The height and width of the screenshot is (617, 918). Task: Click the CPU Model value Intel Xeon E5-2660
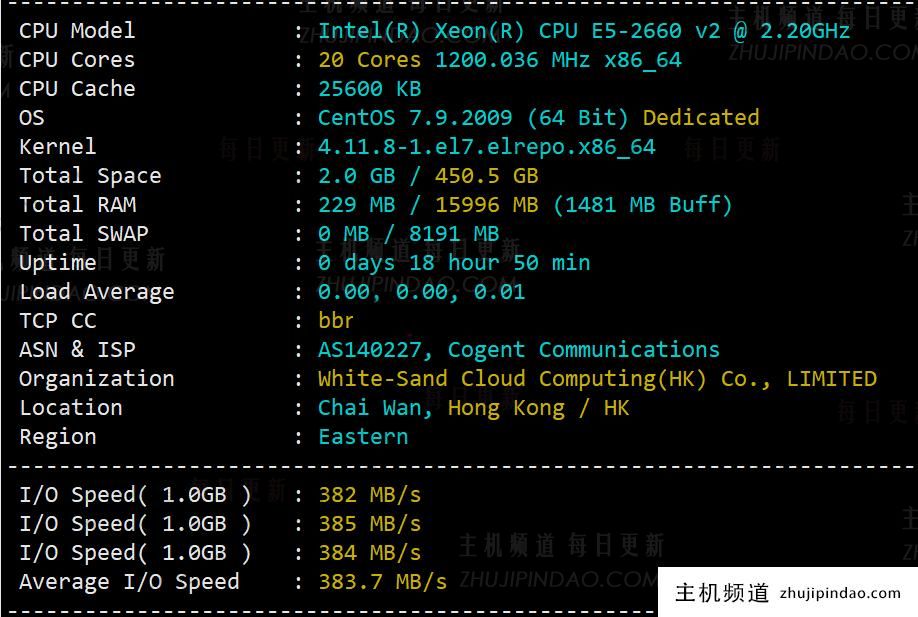coord(583,31)
